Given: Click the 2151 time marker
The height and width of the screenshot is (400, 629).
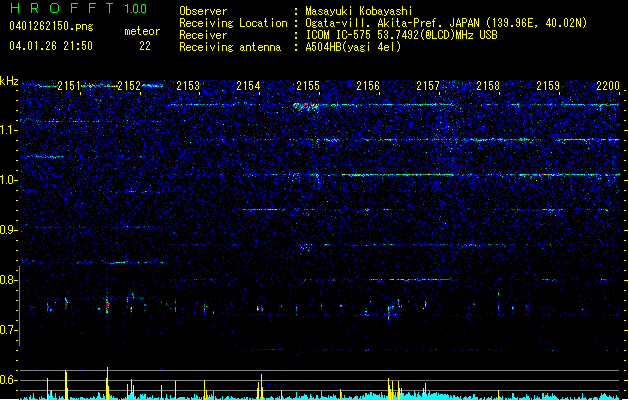Looking at the screenshot, I should click(x=69, y=86).
